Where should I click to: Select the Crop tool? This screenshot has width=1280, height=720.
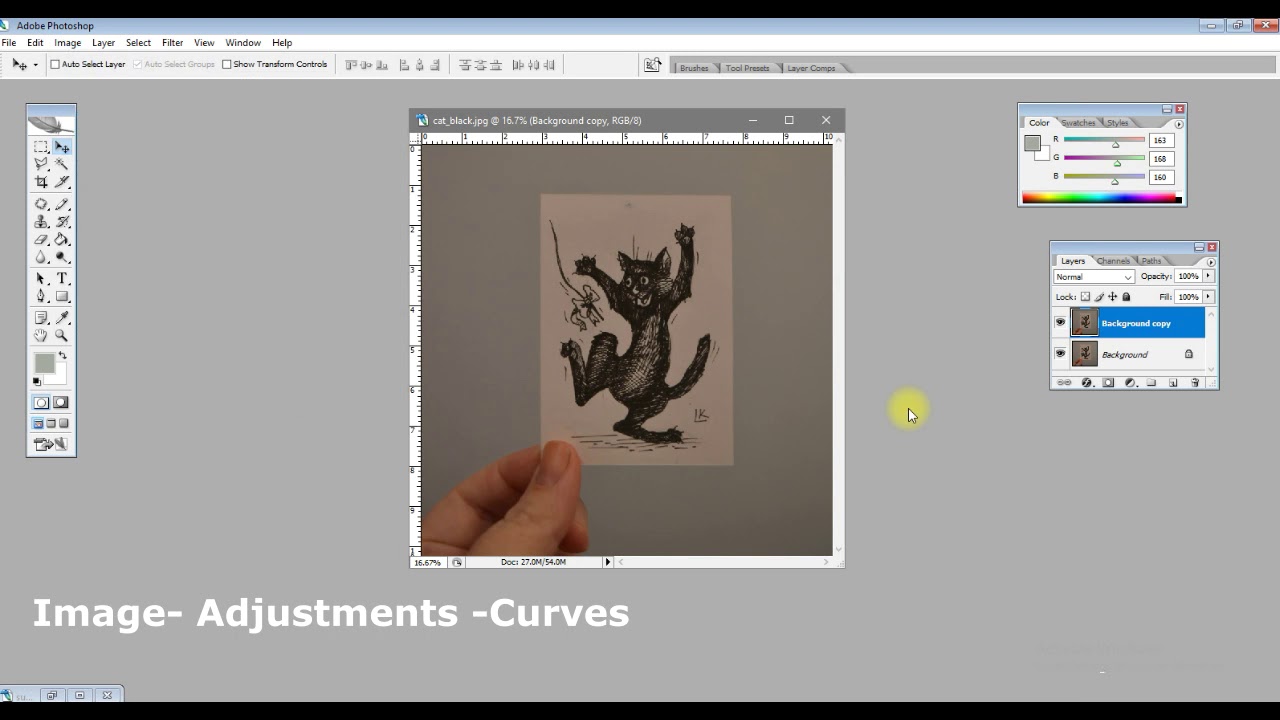coord(41,182)
